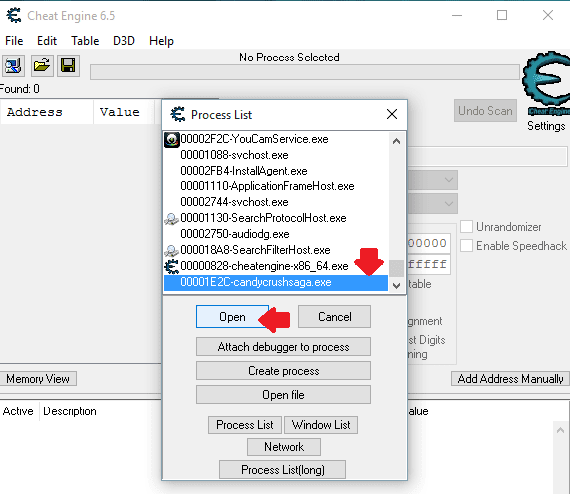Click the Cheat Engine gear logo
570x494 pixels.
point(546,83)
